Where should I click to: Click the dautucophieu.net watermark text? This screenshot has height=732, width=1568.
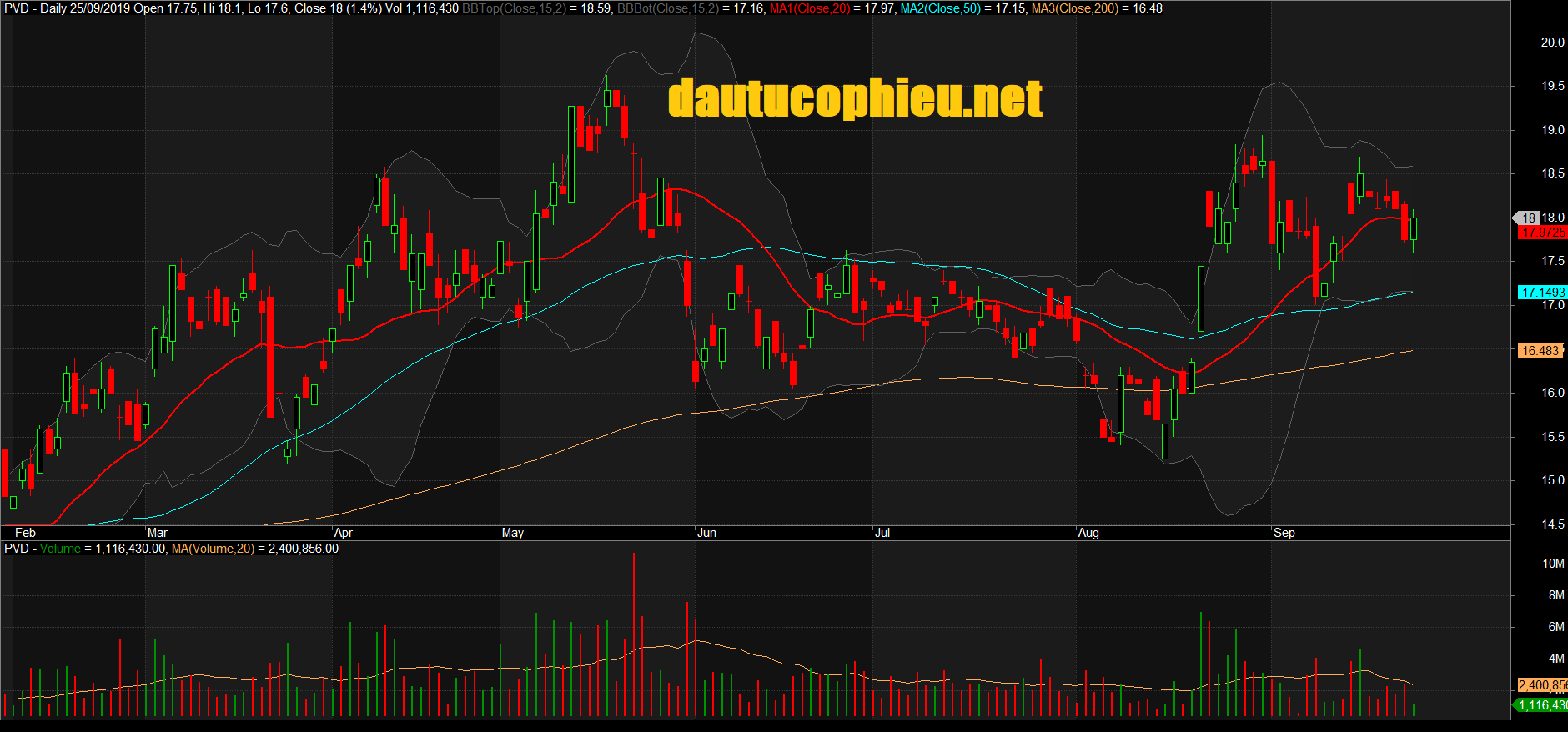coord(855,98)
